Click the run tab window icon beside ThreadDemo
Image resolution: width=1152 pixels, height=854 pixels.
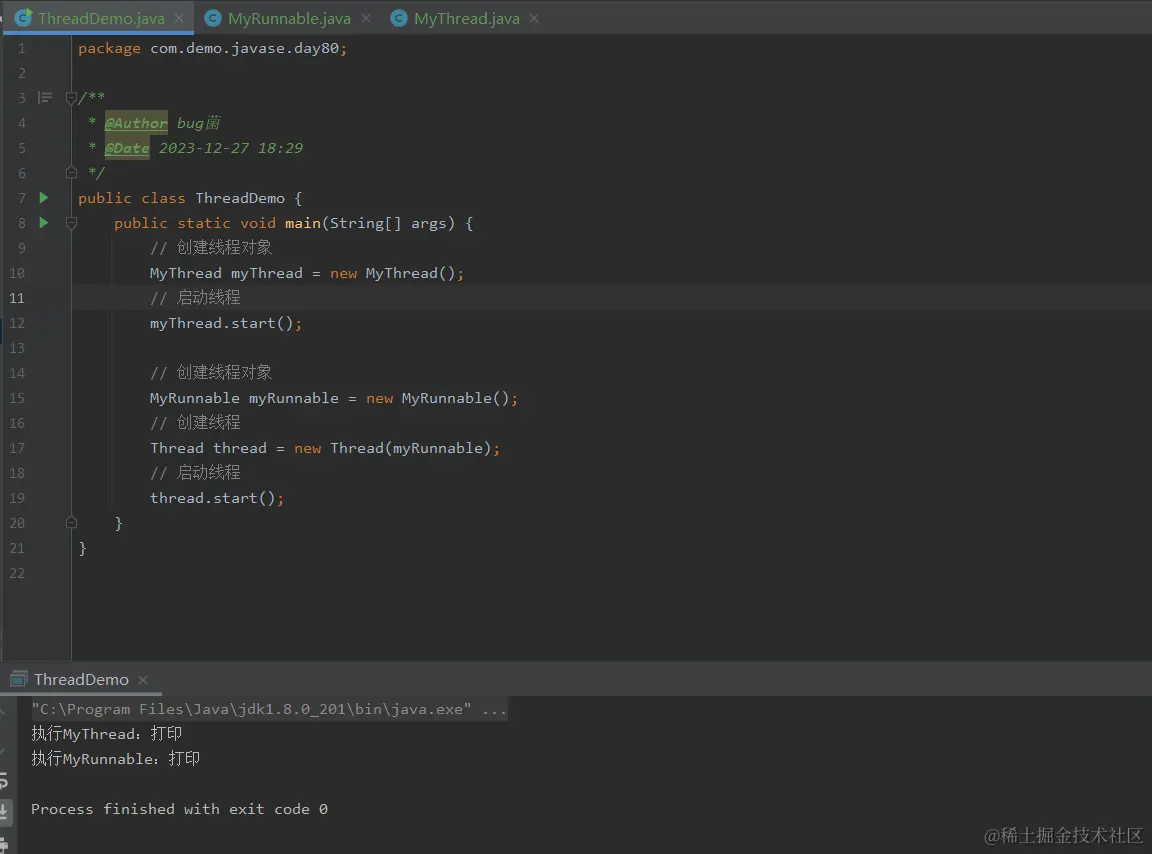19,679
